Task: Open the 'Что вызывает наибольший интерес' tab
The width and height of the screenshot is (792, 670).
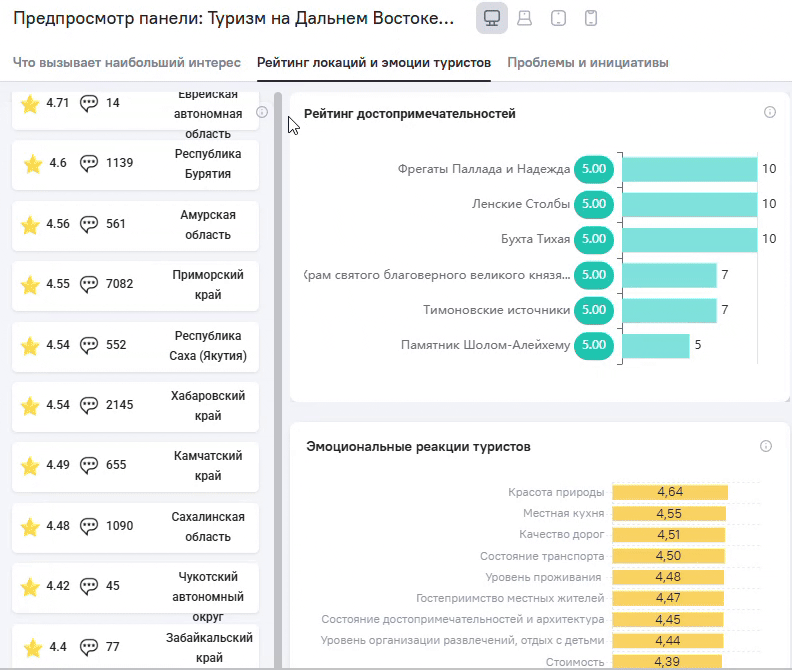Action: point(127,62)
